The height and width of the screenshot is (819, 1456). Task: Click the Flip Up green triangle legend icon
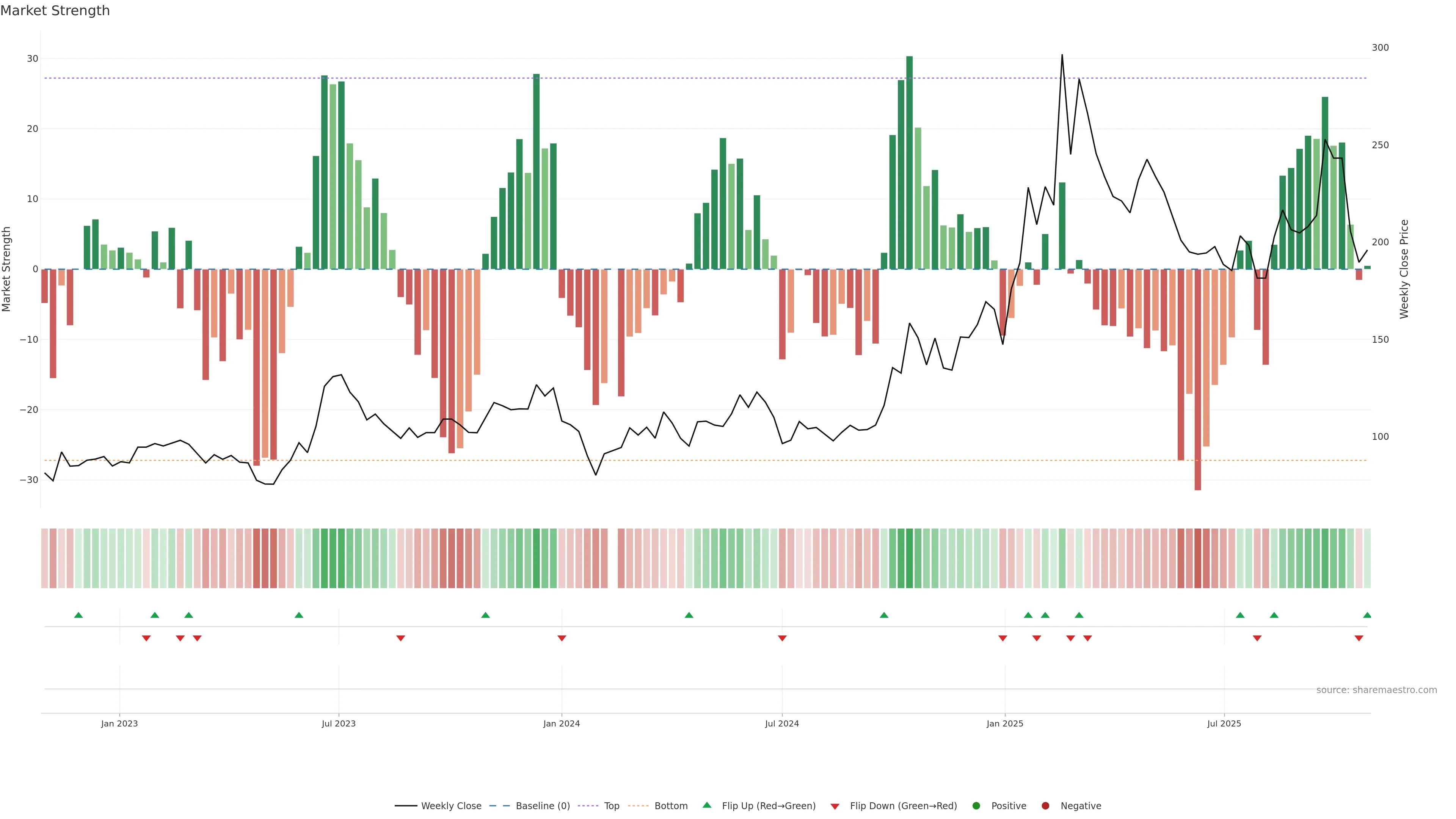[706, 805]
